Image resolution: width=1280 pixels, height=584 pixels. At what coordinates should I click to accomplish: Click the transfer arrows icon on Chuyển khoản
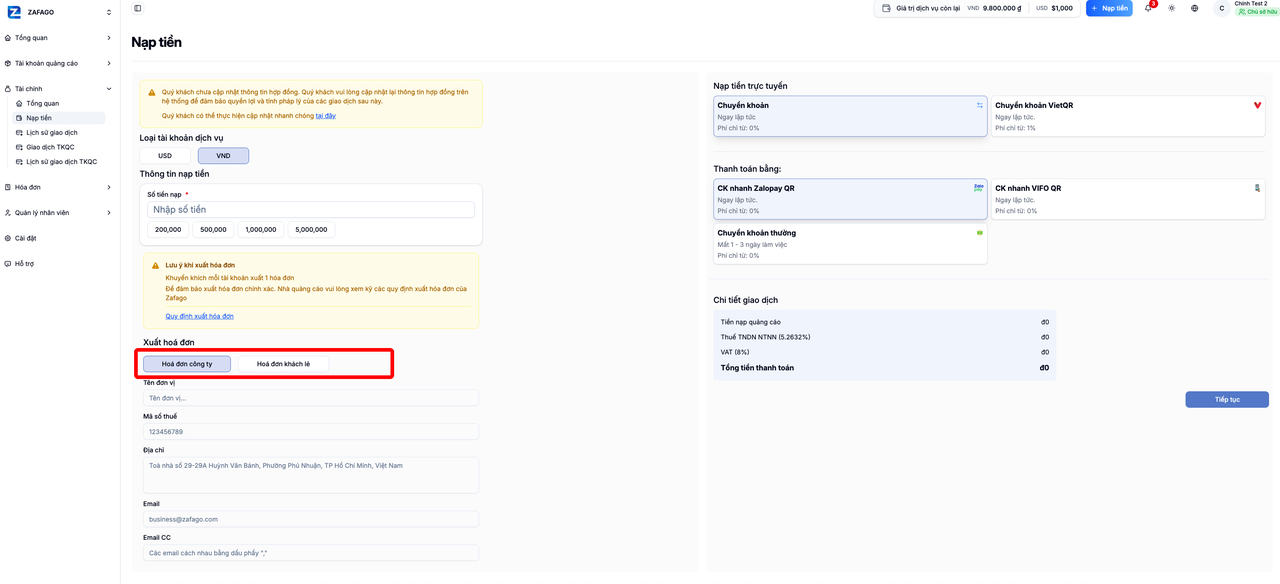980,105
